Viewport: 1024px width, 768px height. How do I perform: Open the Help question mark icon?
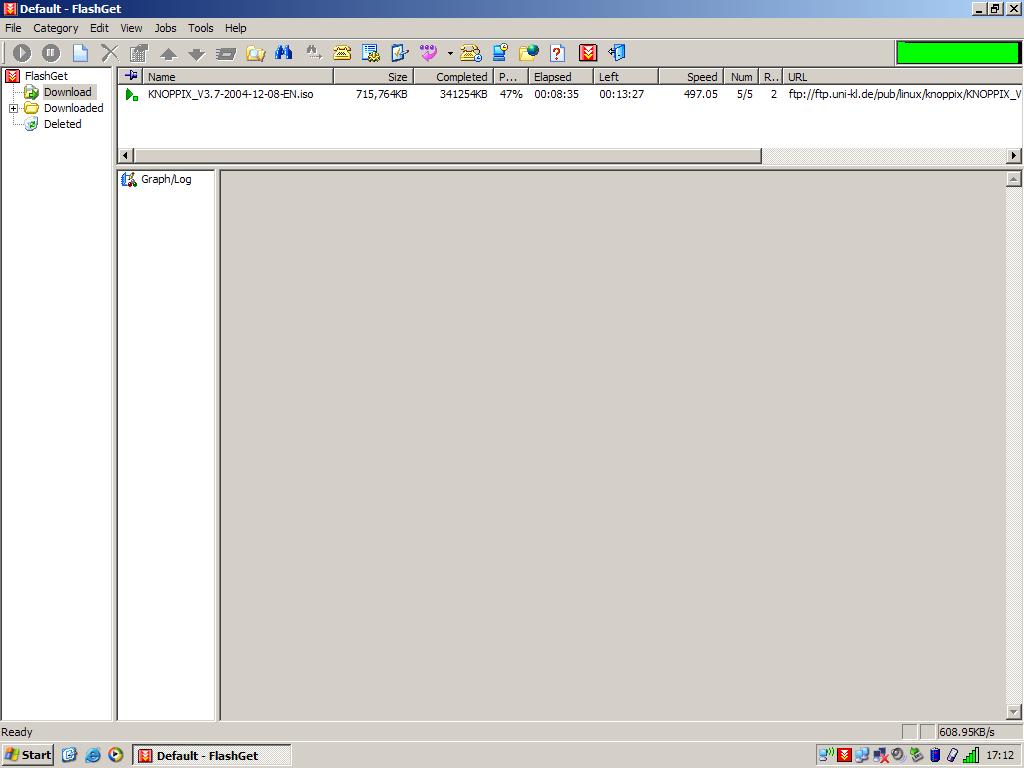click(x=558, y=53)
